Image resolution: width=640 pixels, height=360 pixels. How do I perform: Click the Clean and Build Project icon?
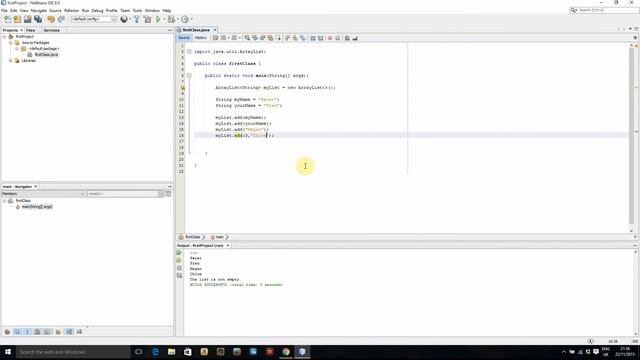coord(147,19)
